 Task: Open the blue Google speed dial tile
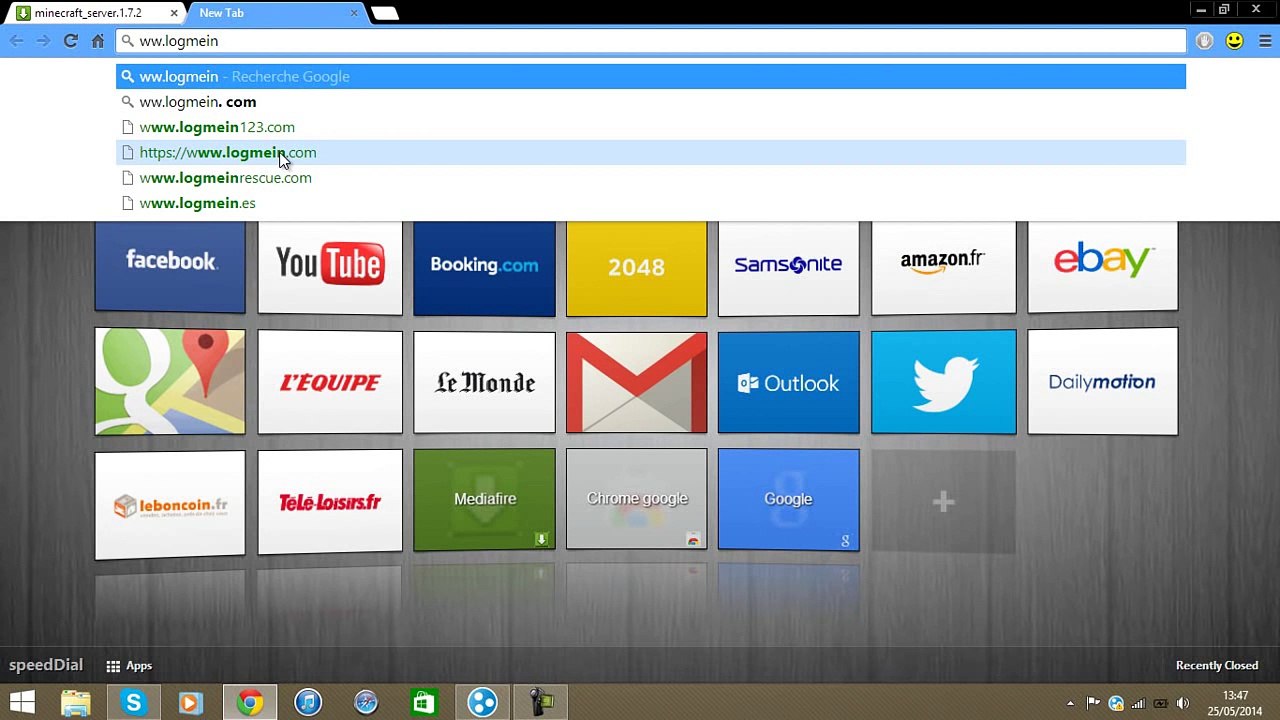pyautogui.click(x=788, y=499)
